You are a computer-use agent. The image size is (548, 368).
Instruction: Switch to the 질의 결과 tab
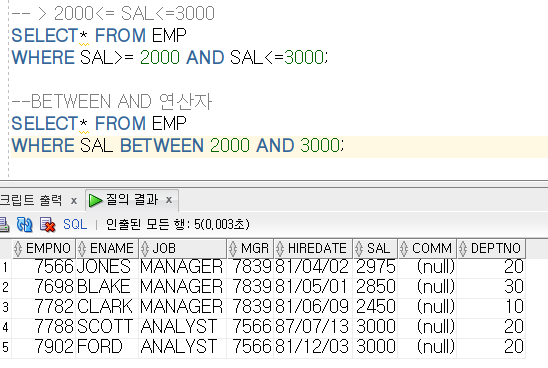(132, 200)
